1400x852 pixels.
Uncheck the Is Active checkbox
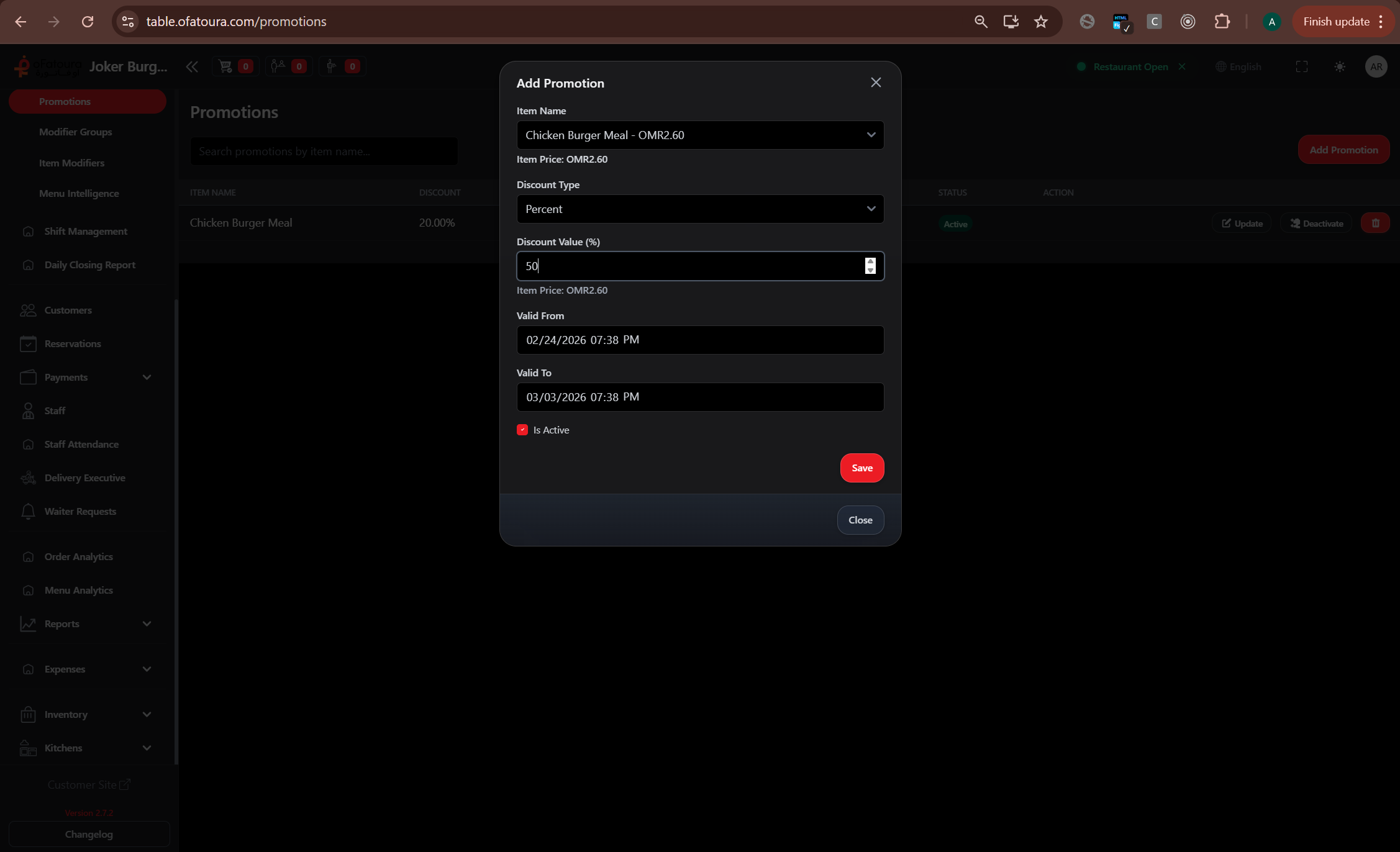[x=522, y=430]
